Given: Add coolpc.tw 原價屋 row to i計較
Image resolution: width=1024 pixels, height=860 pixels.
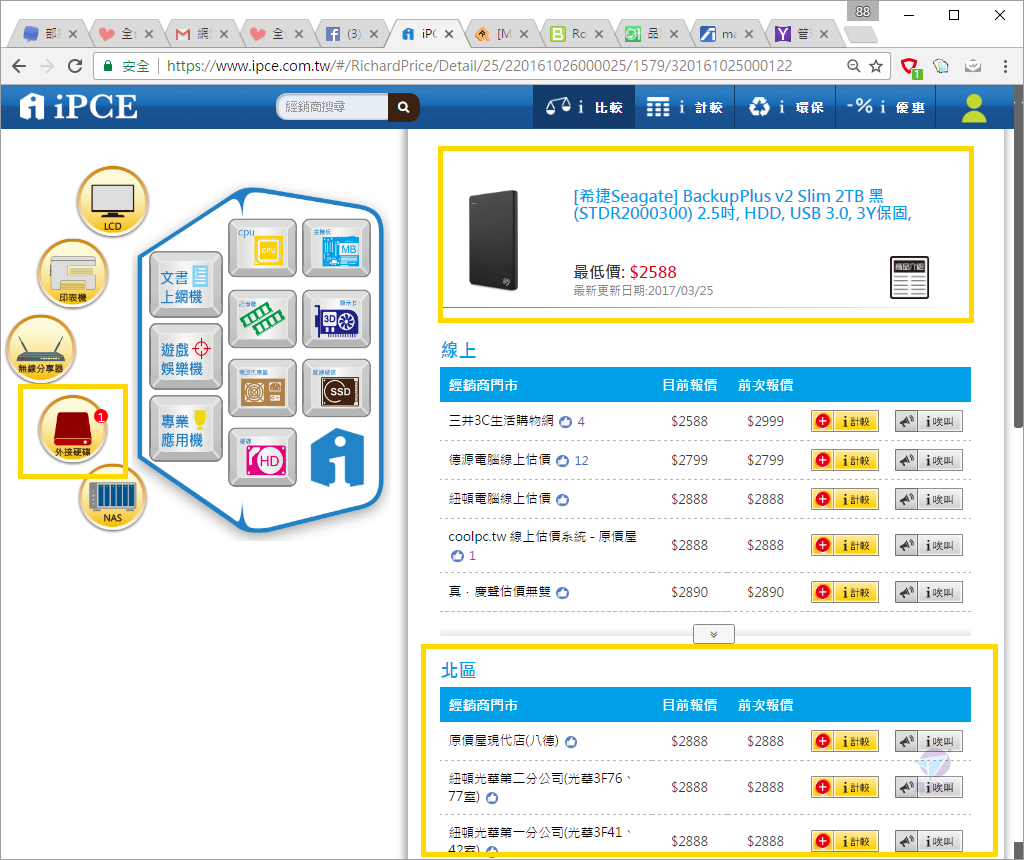Looking at the screenshot, I should [844, 545].
